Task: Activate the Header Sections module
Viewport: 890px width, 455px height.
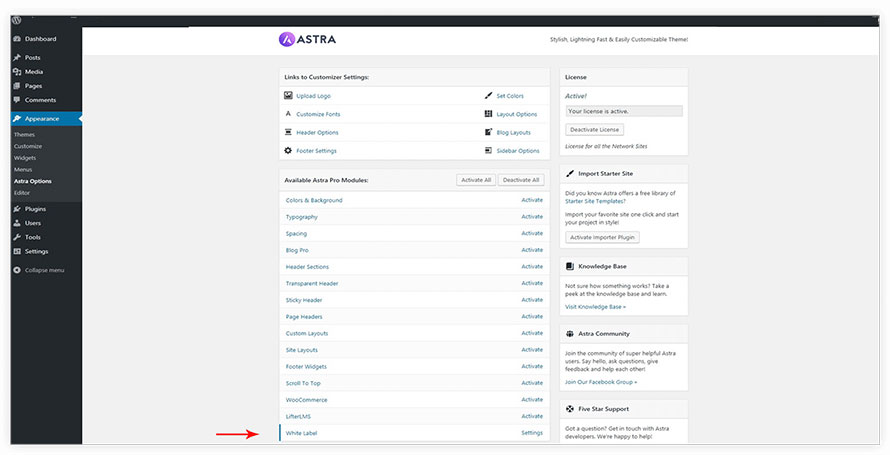Action: click(532, 266)
